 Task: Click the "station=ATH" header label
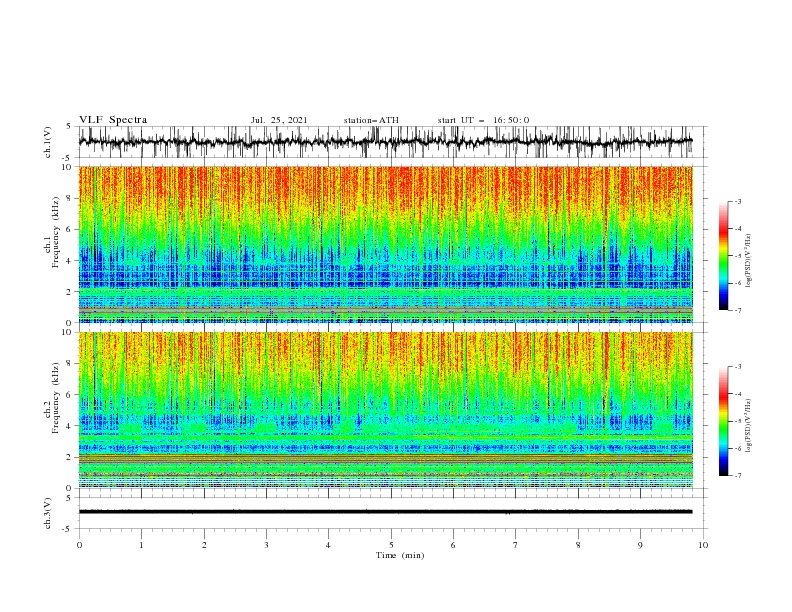371,120
